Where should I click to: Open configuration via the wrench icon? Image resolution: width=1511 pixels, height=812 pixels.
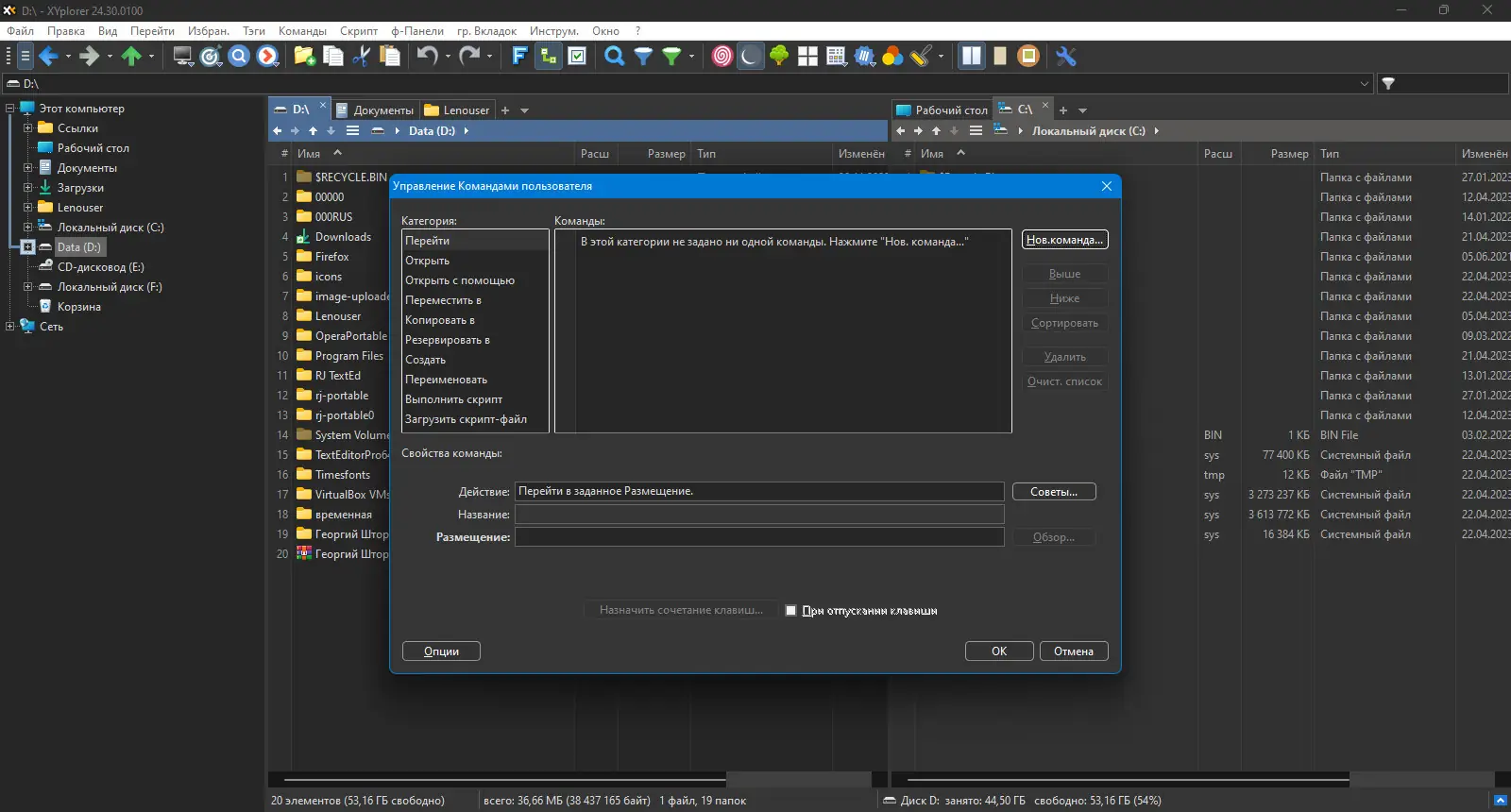(x=1066, y=57)
